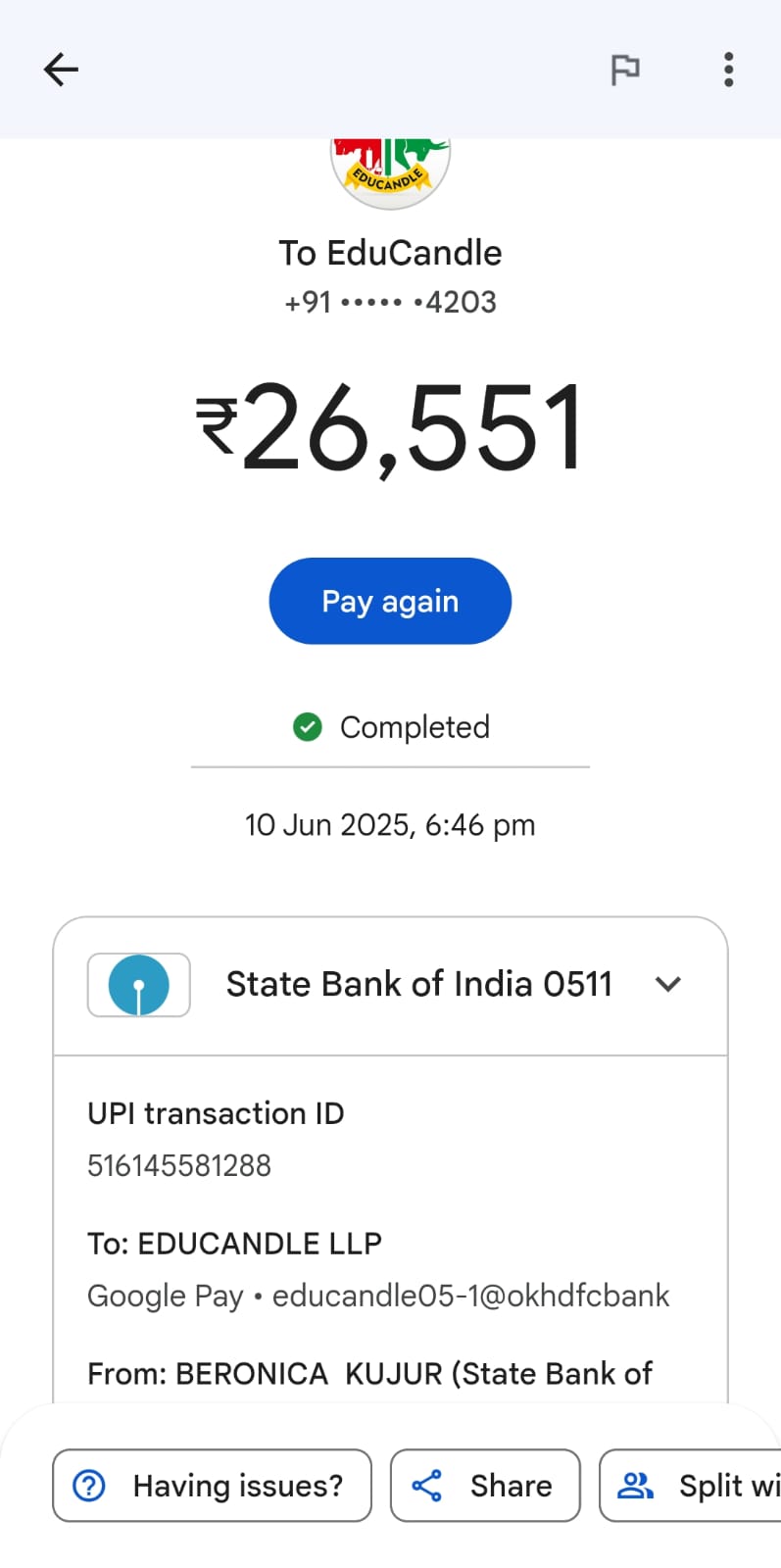Select the educandle05-1@okhdfcbank UPI address
Image resolution: width=781 pixels, height=1568 pixels.
(x=470, y=1296)
